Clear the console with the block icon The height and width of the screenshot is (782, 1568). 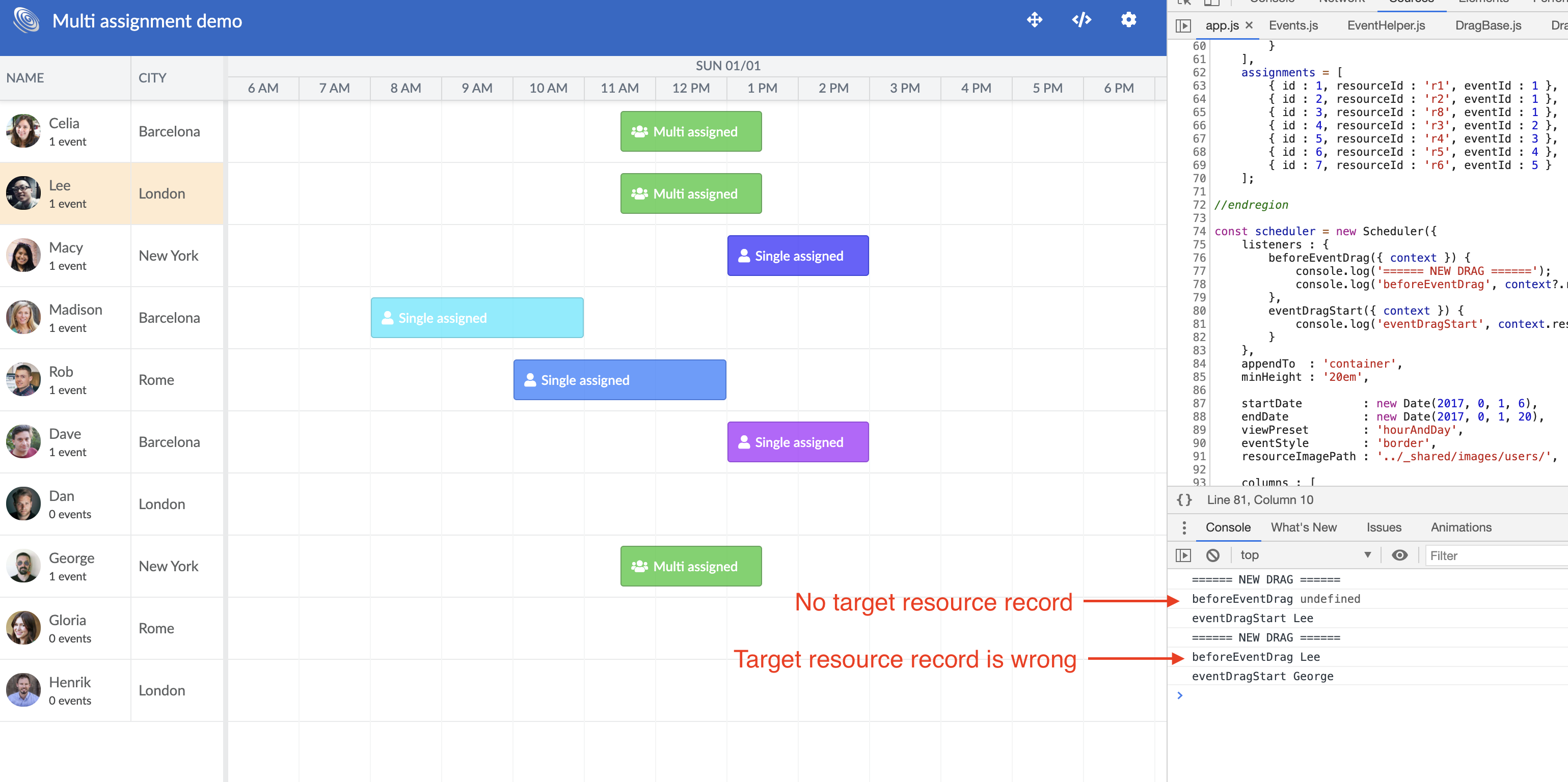coord(1212,555)
